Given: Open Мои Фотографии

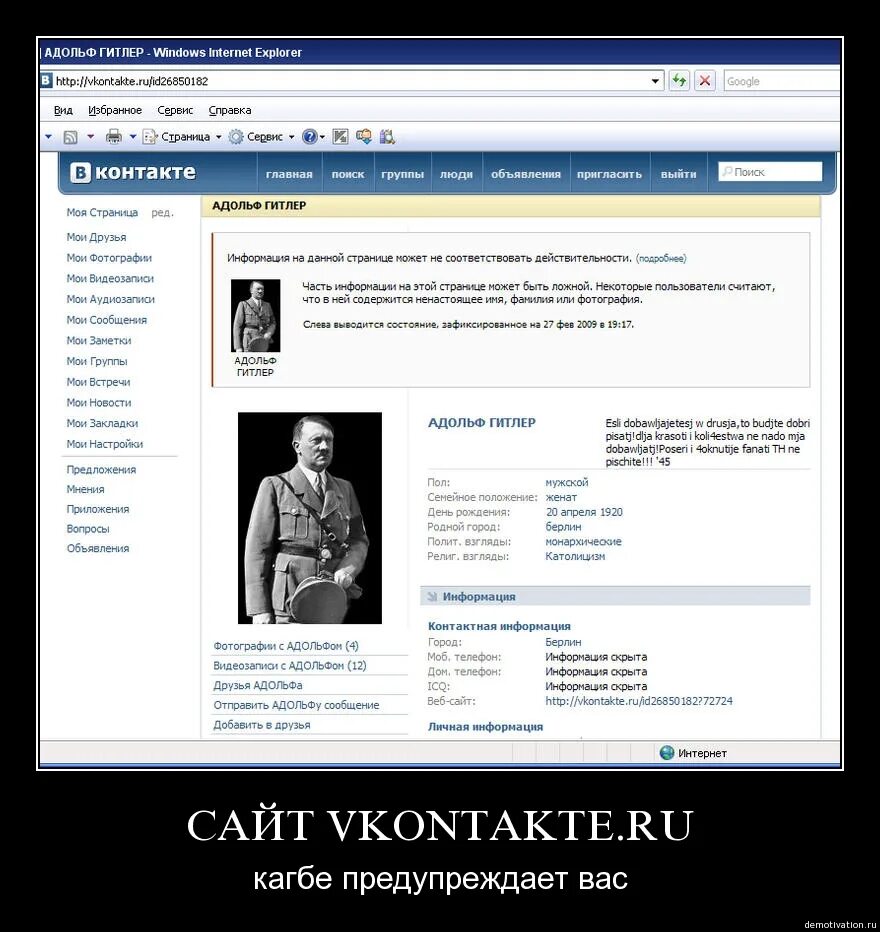Looking at the screenshot, I should coord(109,257).
